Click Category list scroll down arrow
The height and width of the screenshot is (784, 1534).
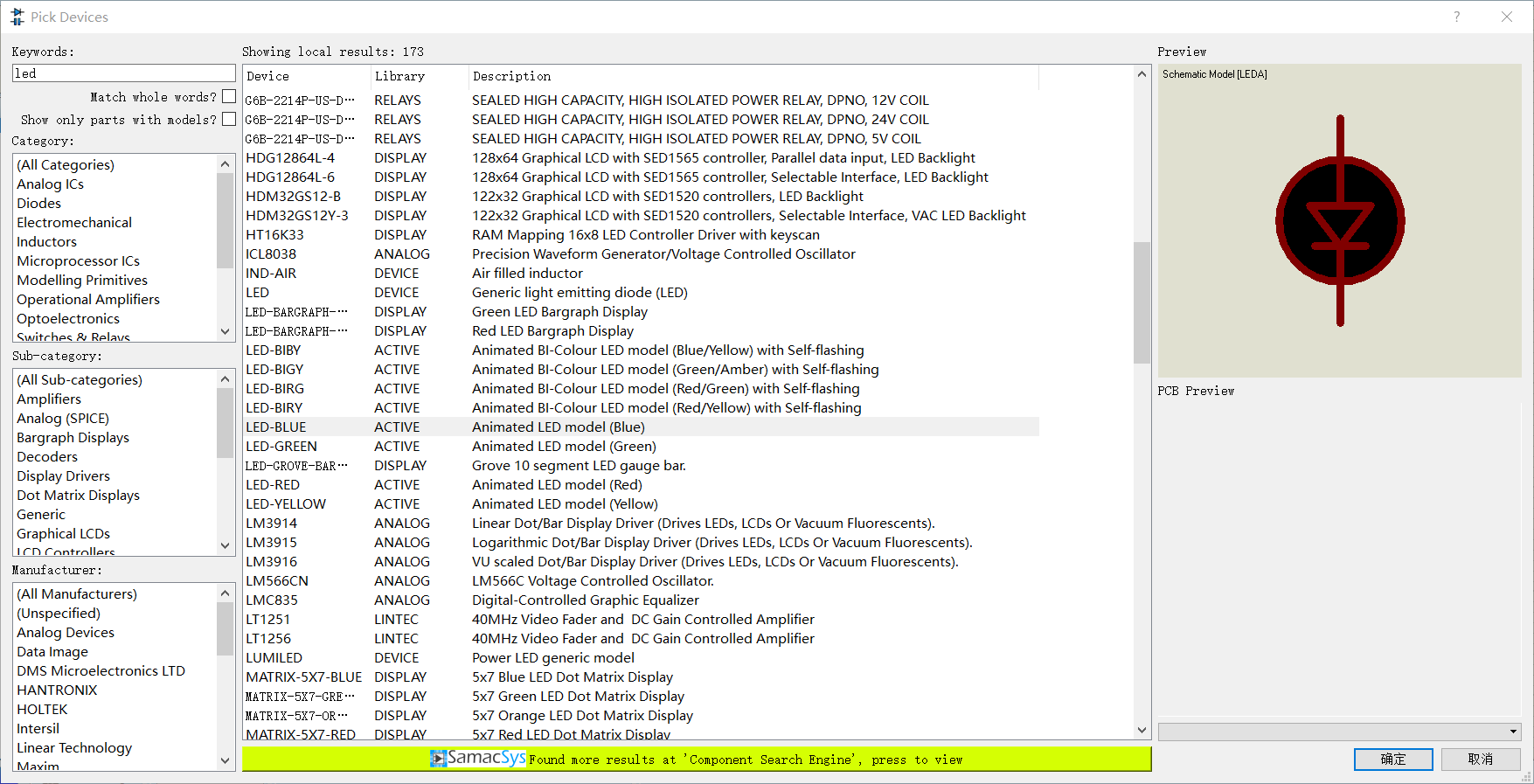coord(226,331)
